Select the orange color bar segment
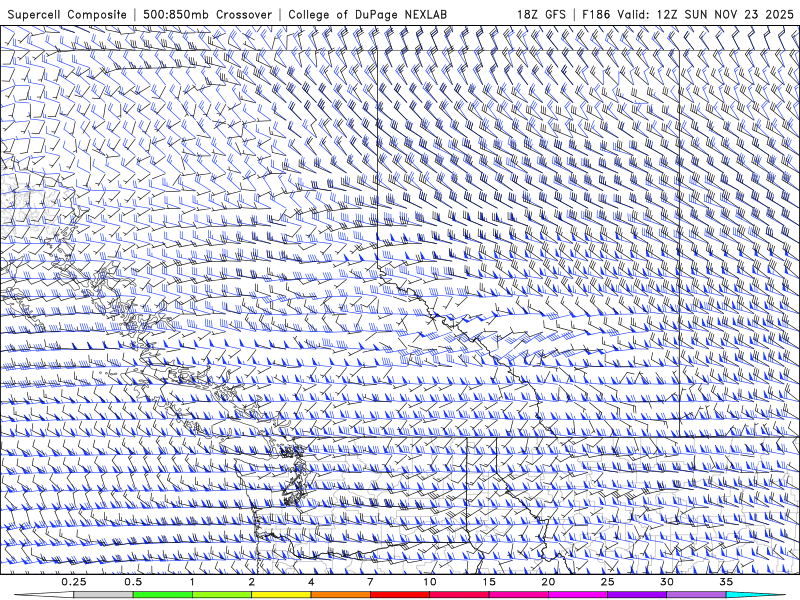Screen dimensions: 800x600 340,595
